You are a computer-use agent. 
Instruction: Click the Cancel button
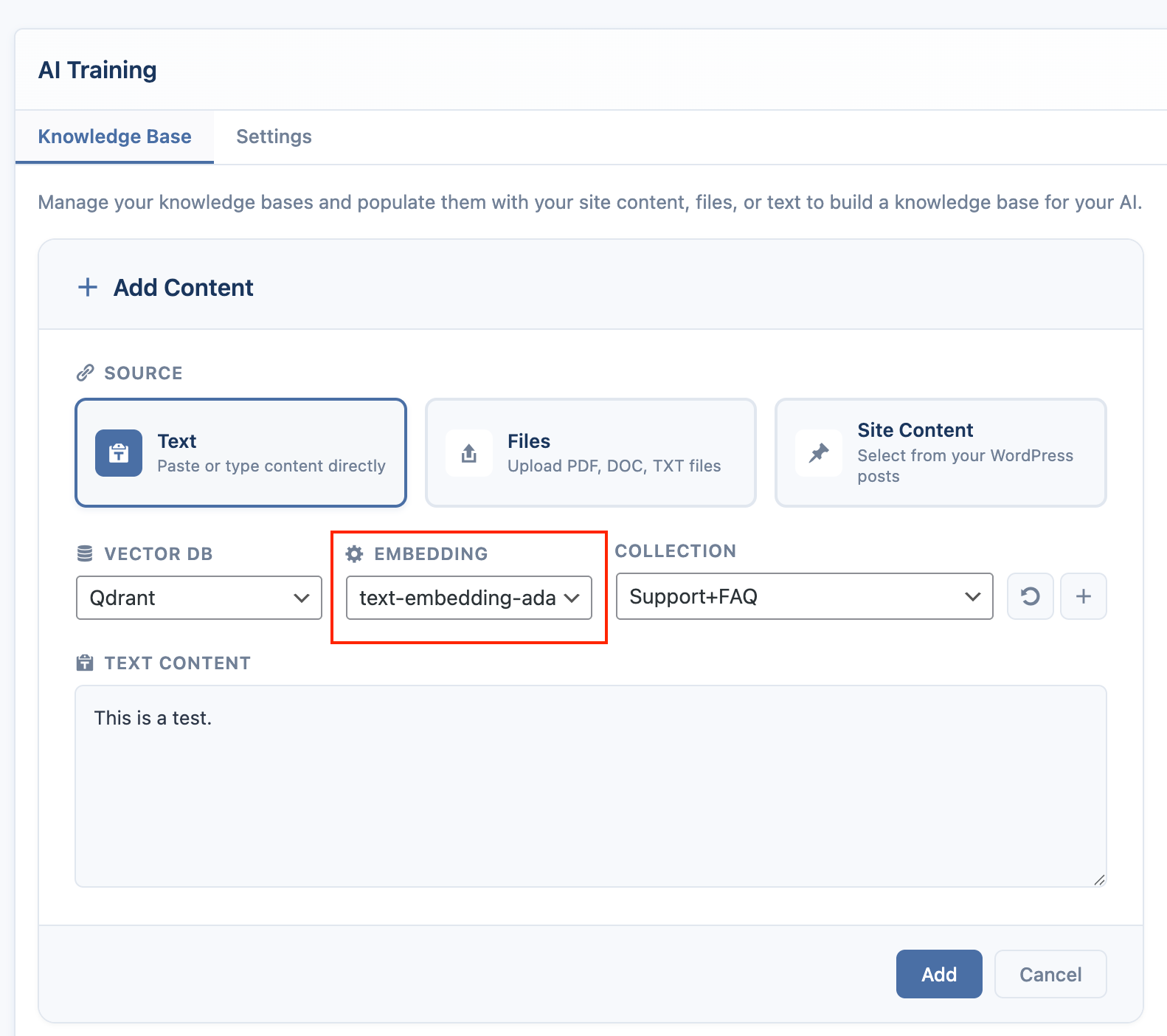pos(1050,974)
